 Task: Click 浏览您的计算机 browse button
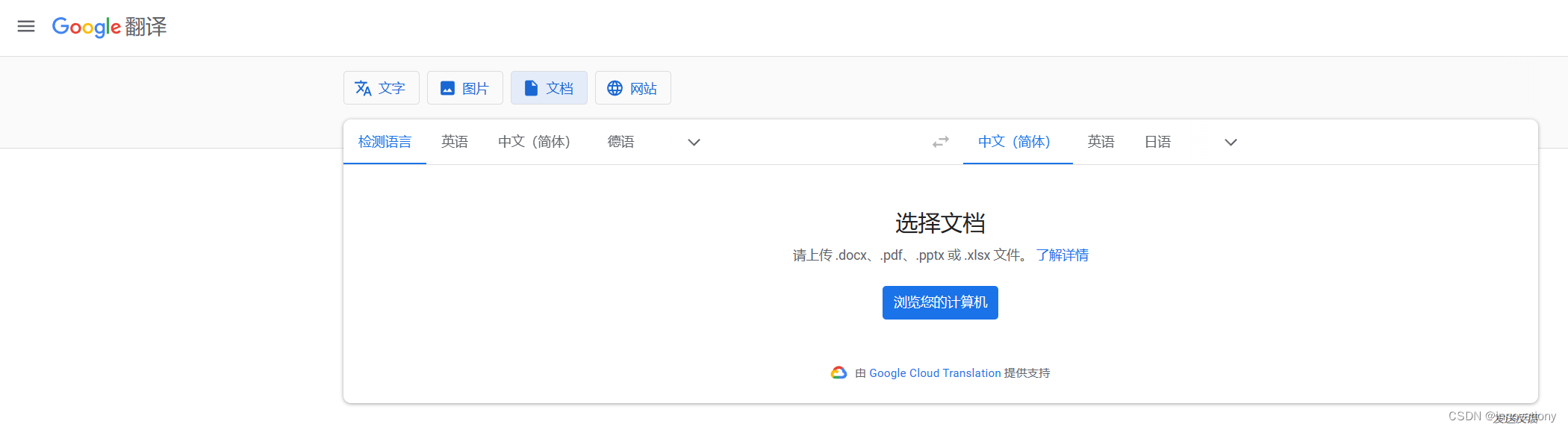pos(940,302)
